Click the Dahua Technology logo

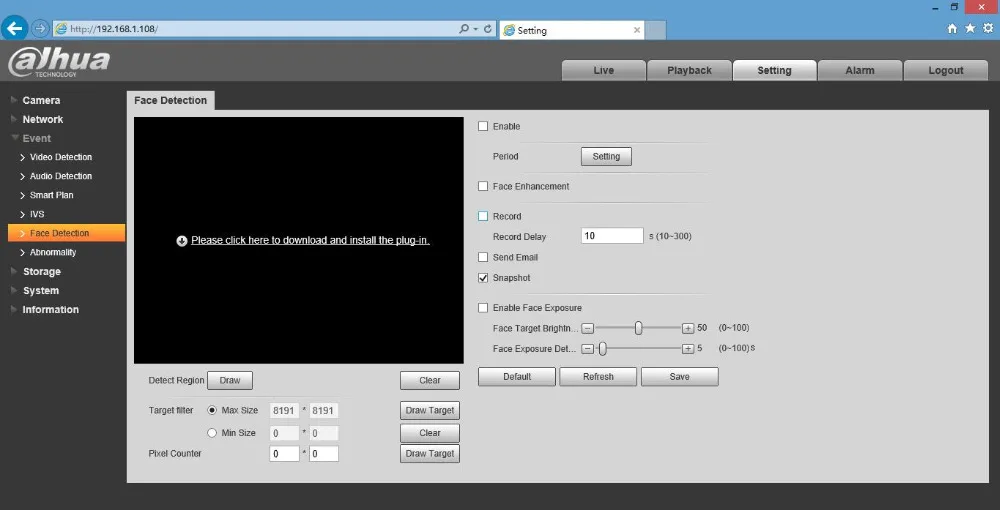[59, 62]
